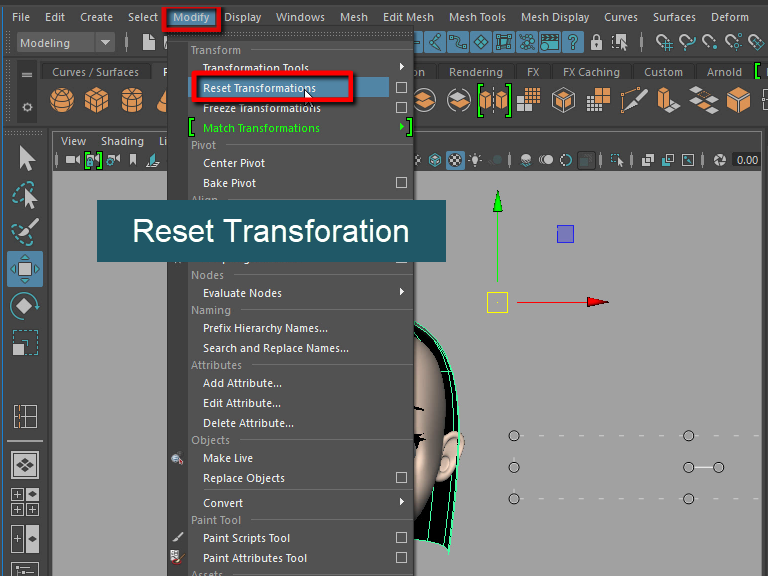Open Reset Transformations option box
The image size is (768, 576).
[401, 88]
